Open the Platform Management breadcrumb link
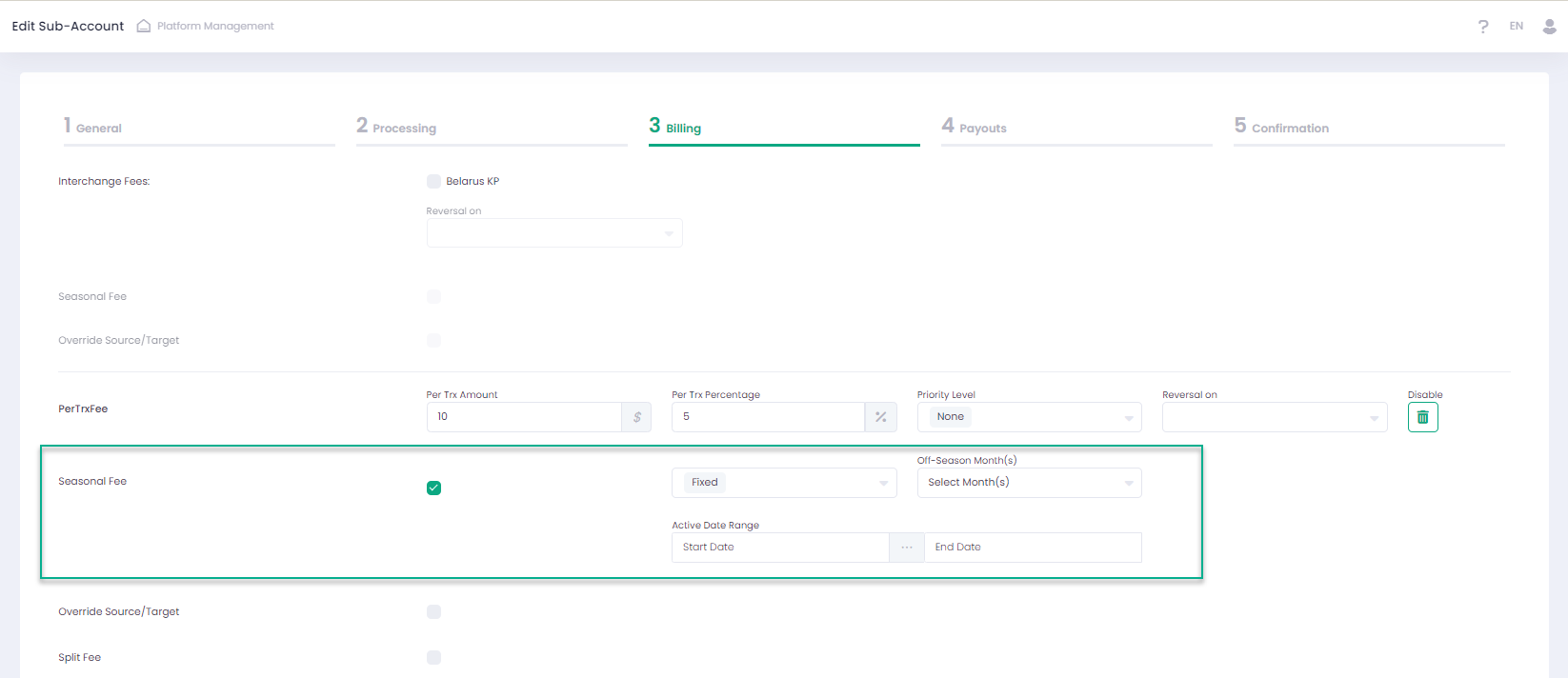The image size is (1568, 678). 215,26
